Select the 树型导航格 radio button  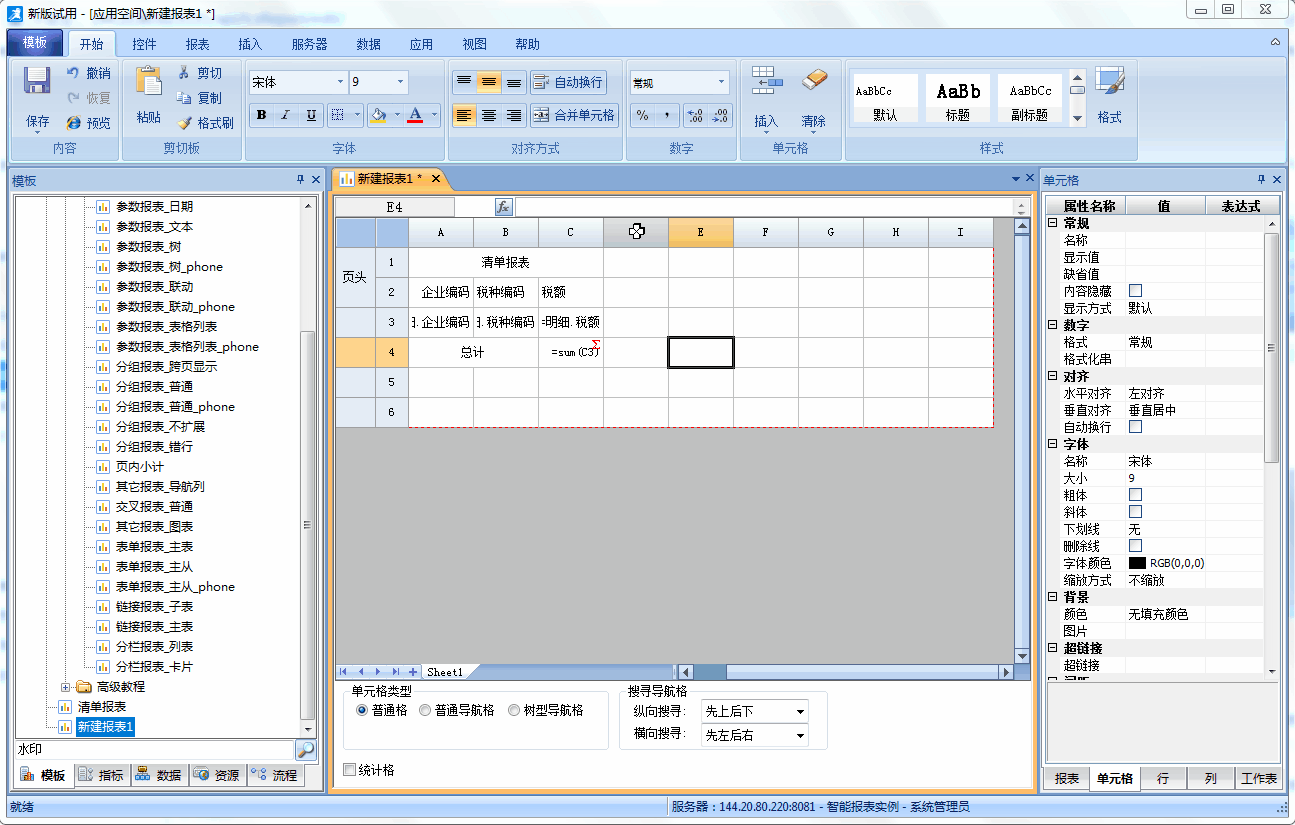point(514,710)
